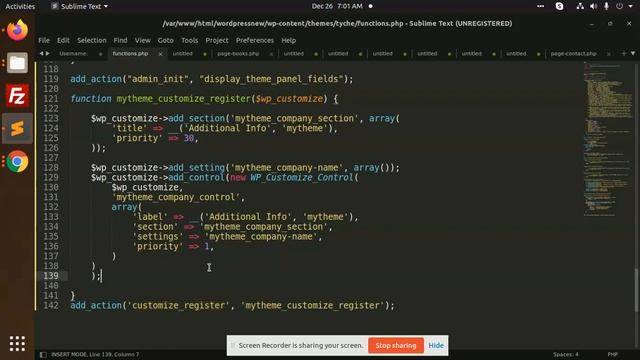Add a new tab with plus icon
The width and height of the screenshot is (640, 360).
point(624,53)
